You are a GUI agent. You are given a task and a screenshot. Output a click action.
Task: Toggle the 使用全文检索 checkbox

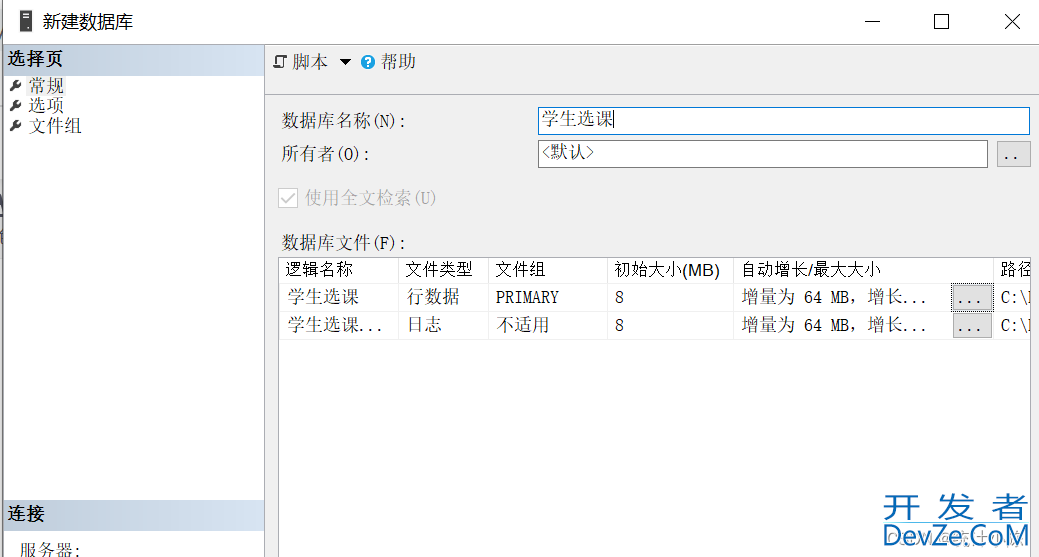pos(288,198)
